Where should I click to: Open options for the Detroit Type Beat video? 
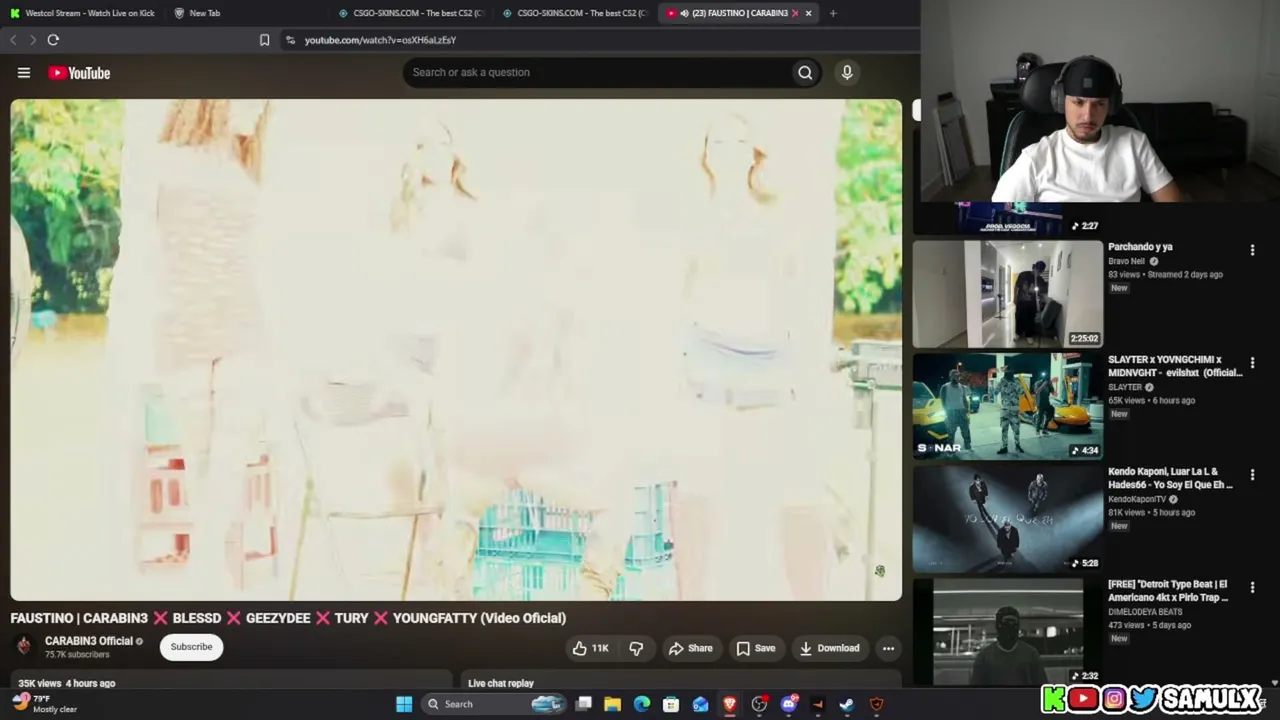point(1252,588)
